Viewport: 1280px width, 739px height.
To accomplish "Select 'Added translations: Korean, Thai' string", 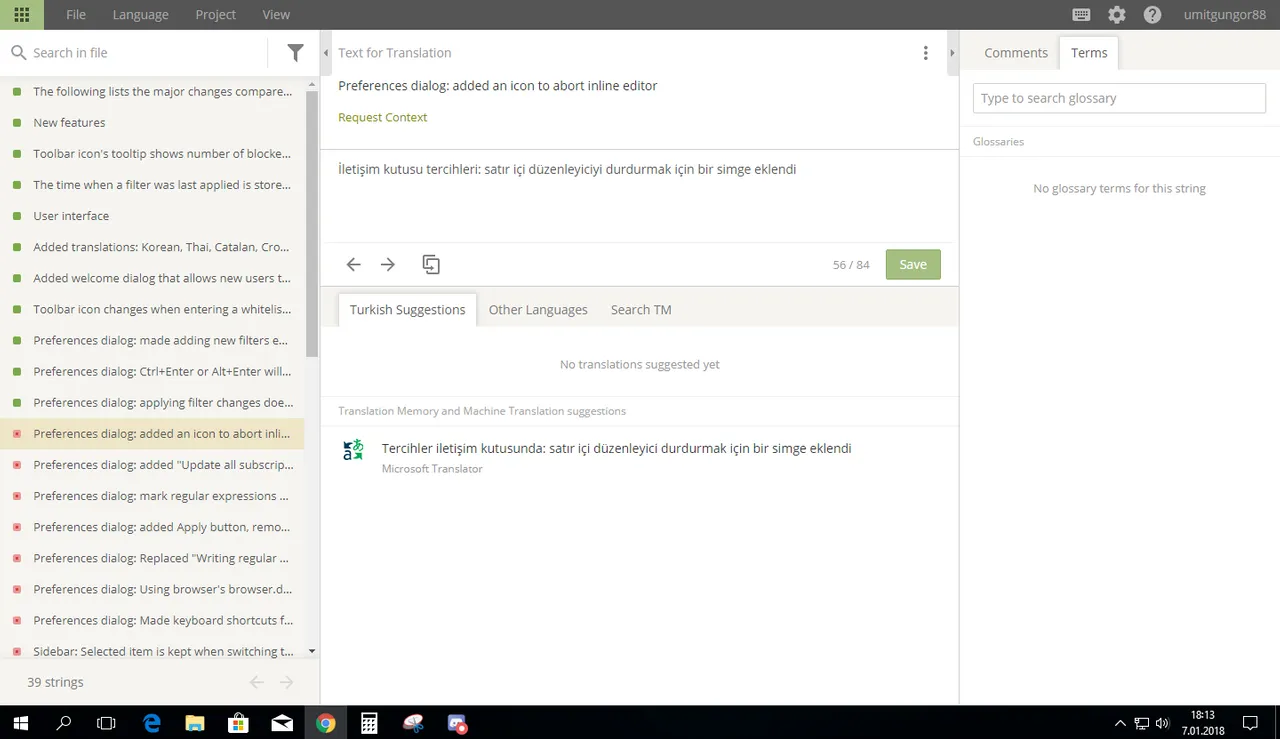I will pyautogui.click(x=152, y=247).
